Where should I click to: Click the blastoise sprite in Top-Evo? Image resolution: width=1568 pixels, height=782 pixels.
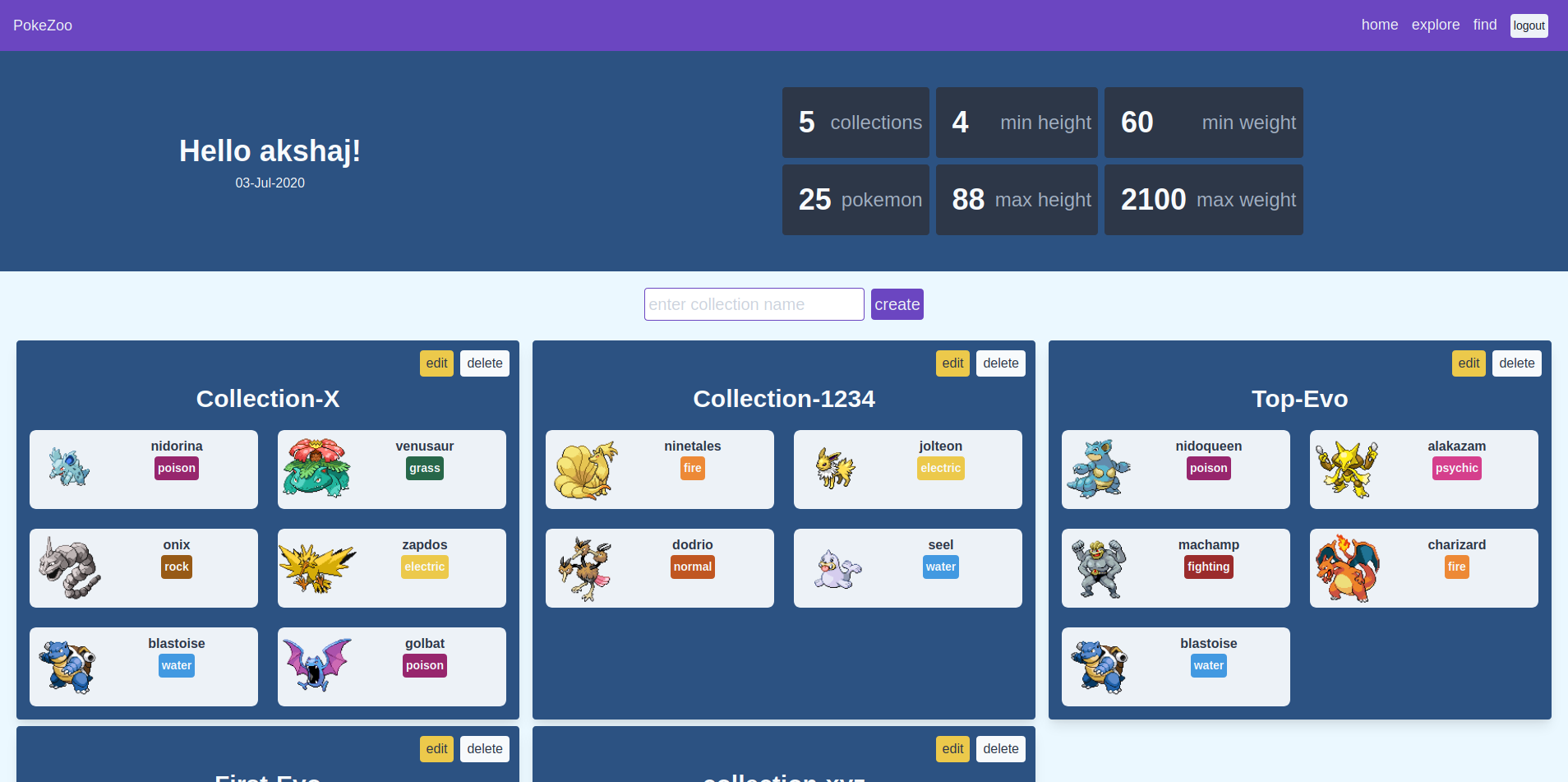pos(1100,667)
